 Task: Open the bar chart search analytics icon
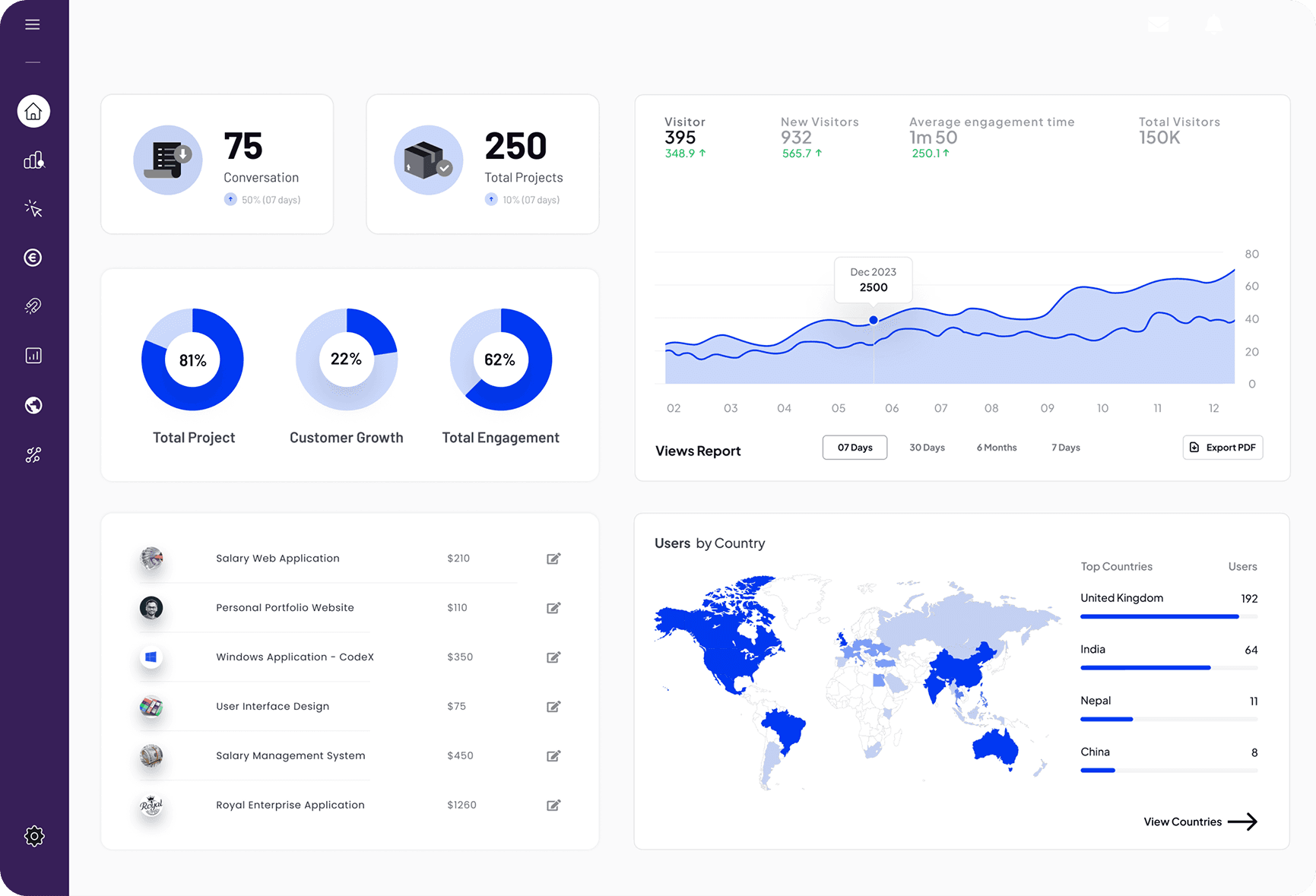[33, 160]
